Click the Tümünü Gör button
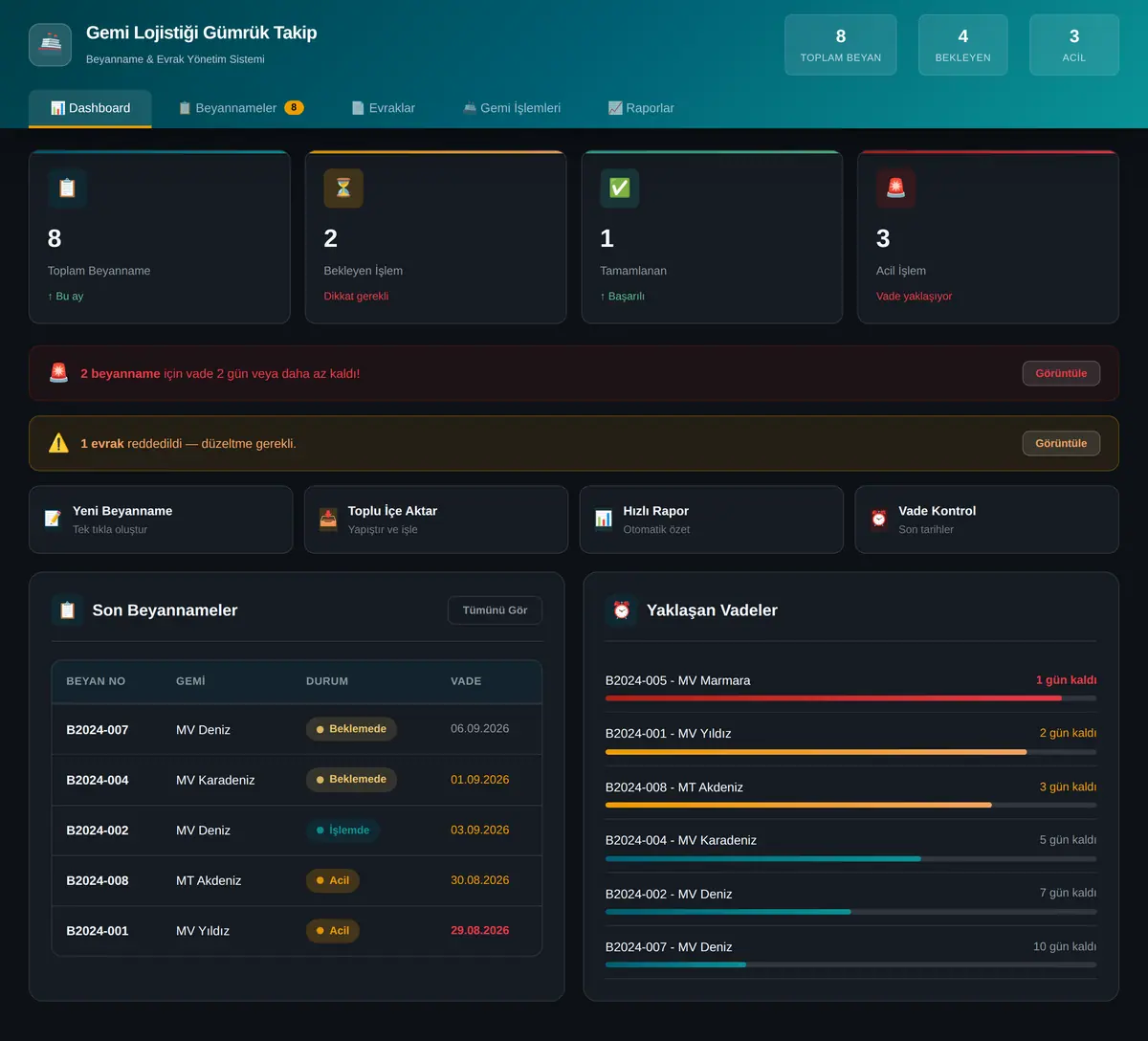The height and width of the screenshot is (1041, 1148). [495, 610]
